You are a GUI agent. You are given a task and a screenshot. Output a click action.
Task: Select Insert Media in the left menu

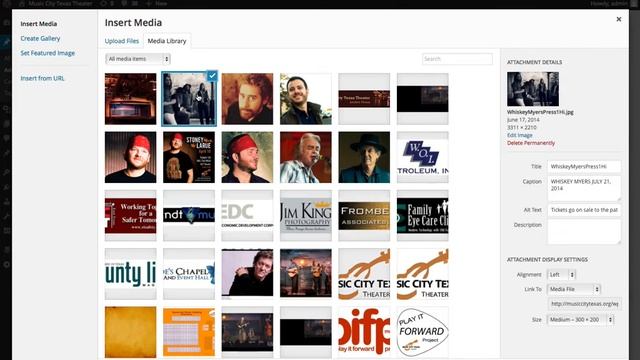[x=39, y=24]
